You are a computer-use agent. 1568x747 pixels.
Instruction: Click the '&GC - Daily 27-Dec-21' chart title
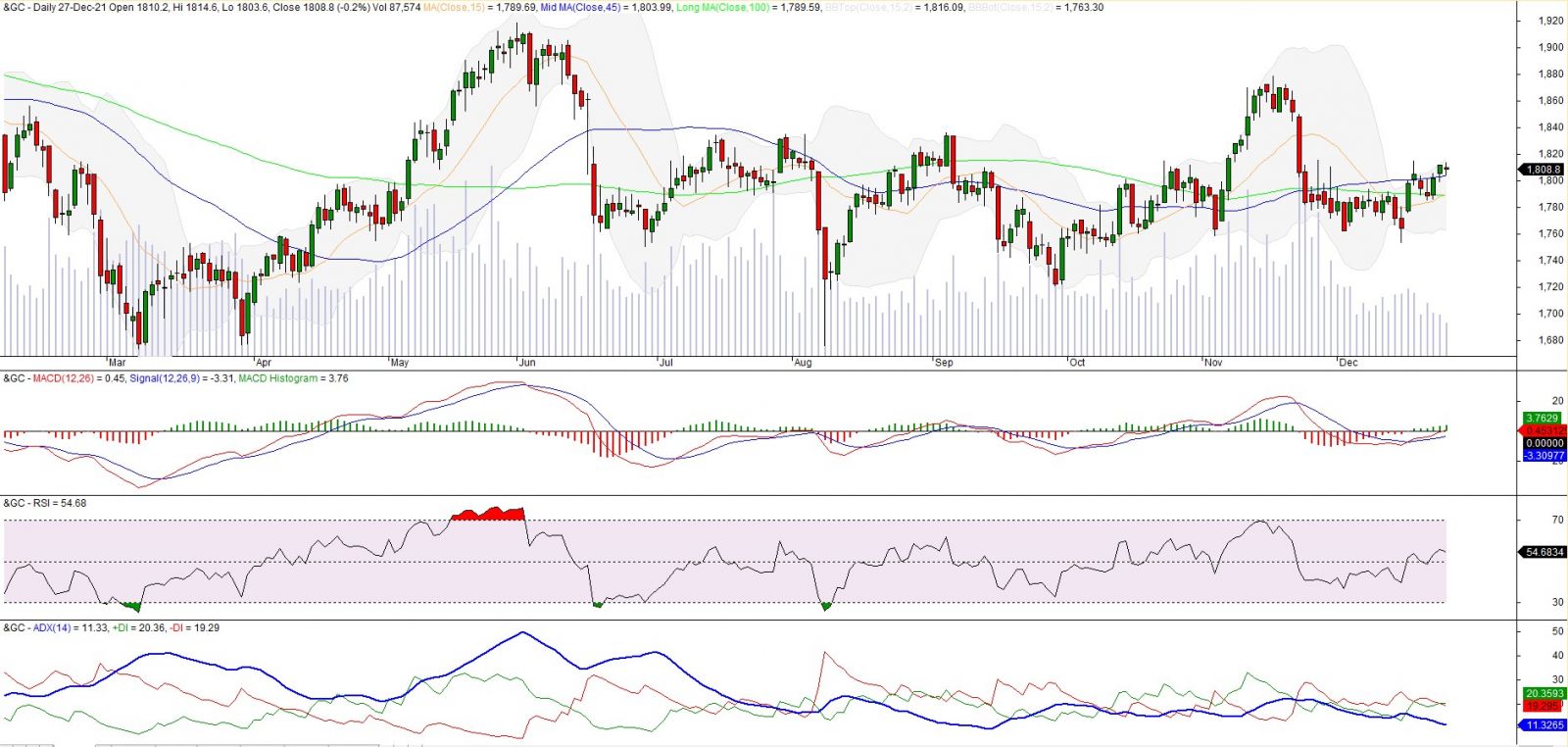pos(56,7)
